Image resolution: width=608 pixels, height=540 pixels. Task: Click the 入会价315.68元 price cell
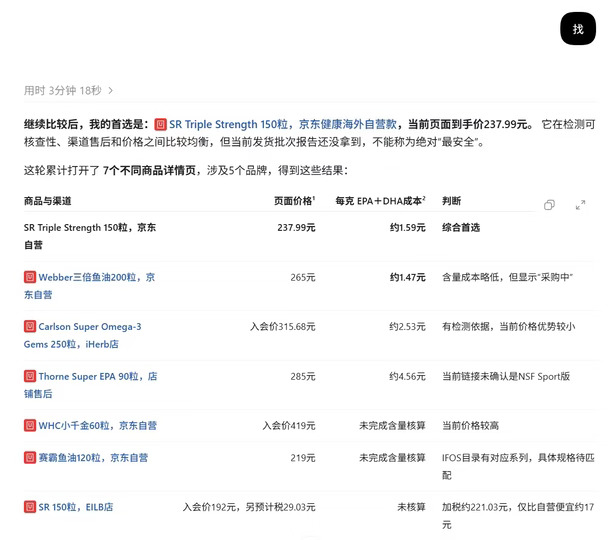tap(283, 327)
